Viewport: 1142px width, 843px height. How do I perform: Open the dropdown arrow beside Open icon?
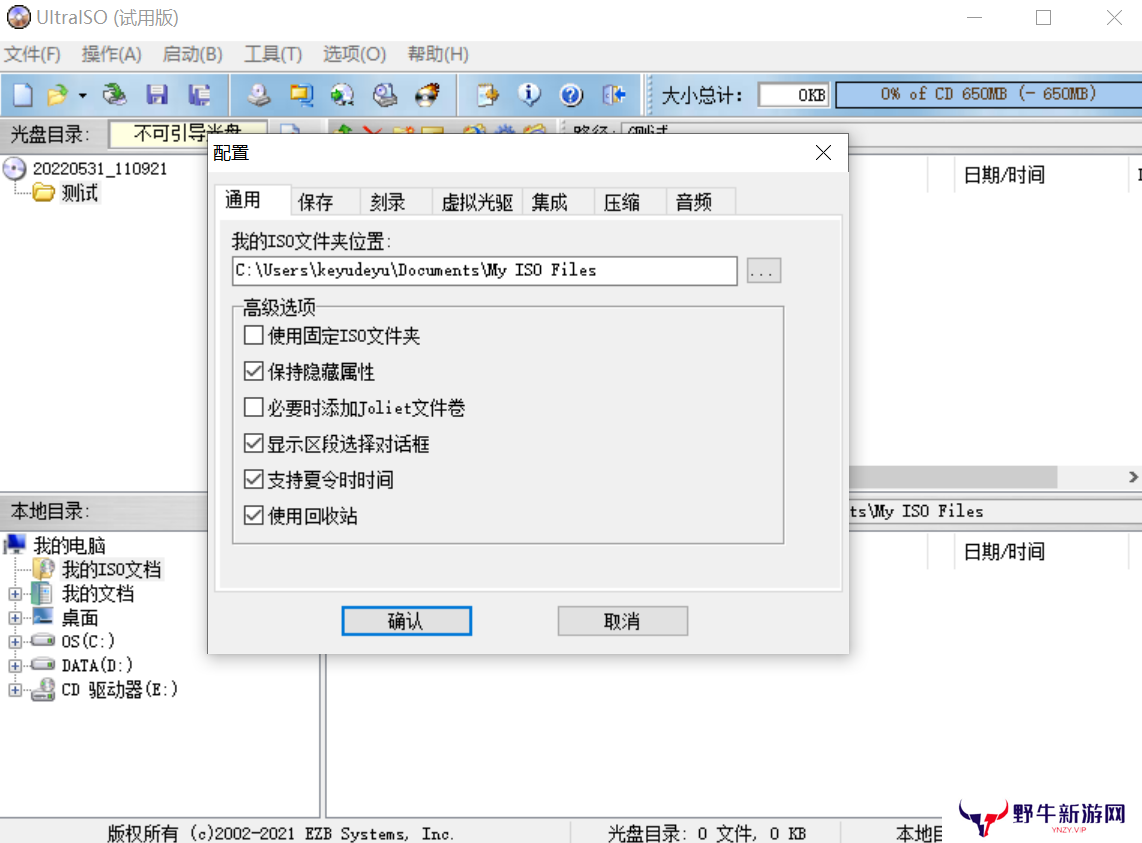(x=82, y=95)
